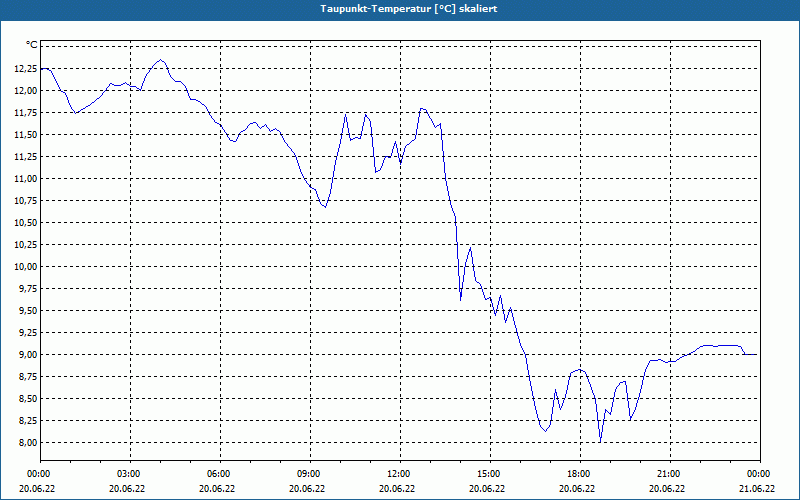
Task: Pick the '11,25' y-axis label
Action: pyautogui.click(x=26, y=156)
